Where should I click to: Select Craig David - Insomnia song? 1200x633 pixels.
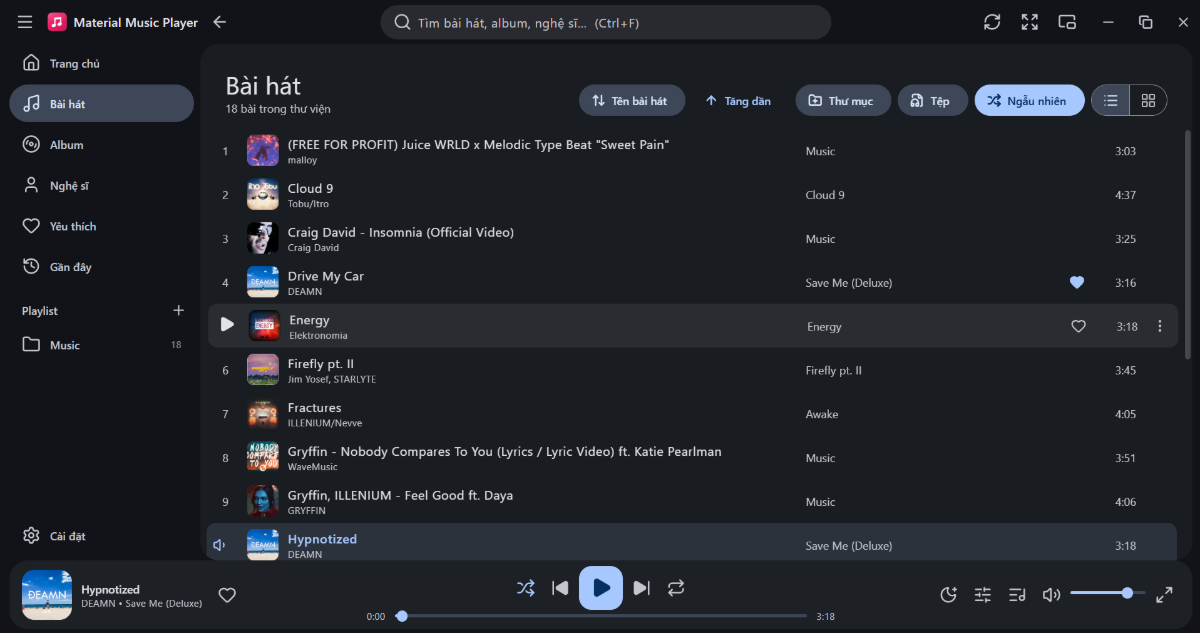click(401, 232)
